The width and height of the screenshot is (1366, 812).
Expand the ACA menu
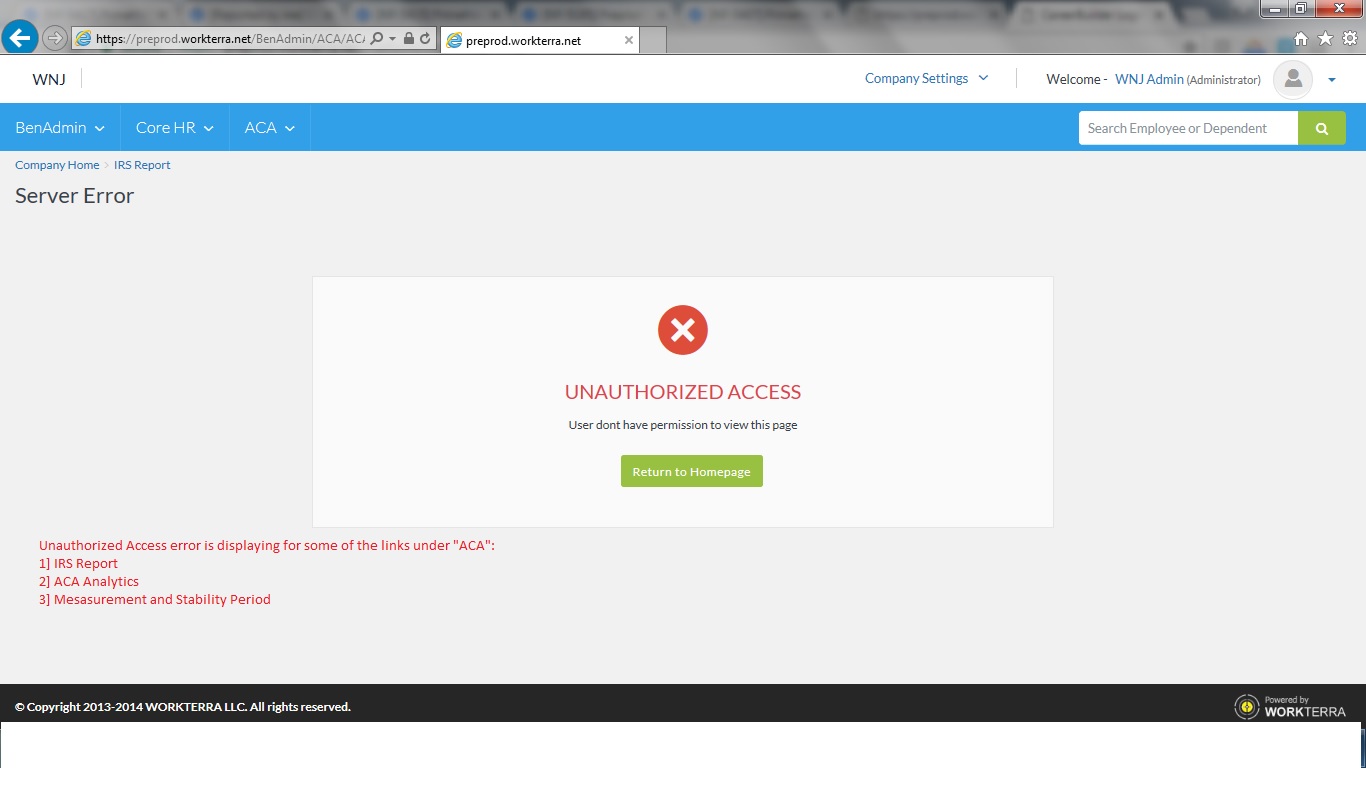click(x=269, y=128)
